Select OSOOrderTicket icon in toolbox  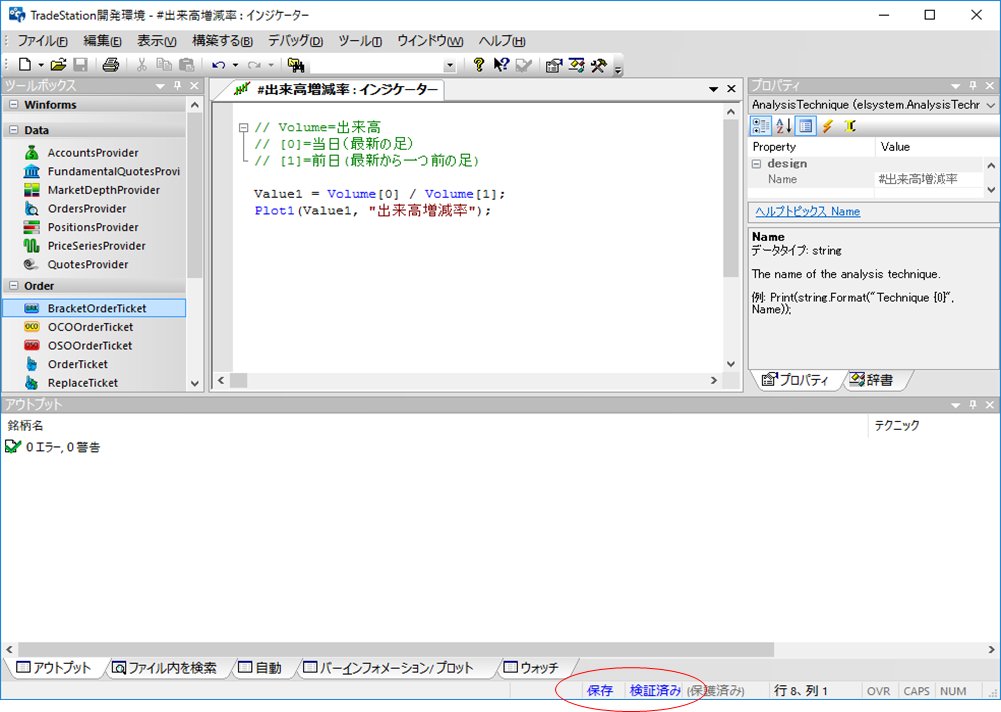click(31, 345)
